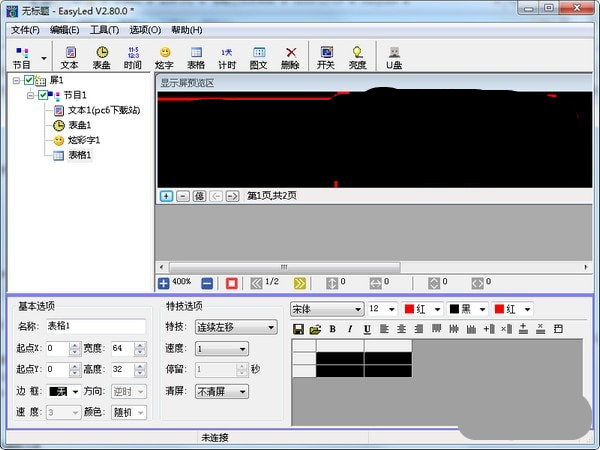Click the 炫字 smiley toolbar icon
Viewport: 600px width, 450px height.
[x=164, y=57]
